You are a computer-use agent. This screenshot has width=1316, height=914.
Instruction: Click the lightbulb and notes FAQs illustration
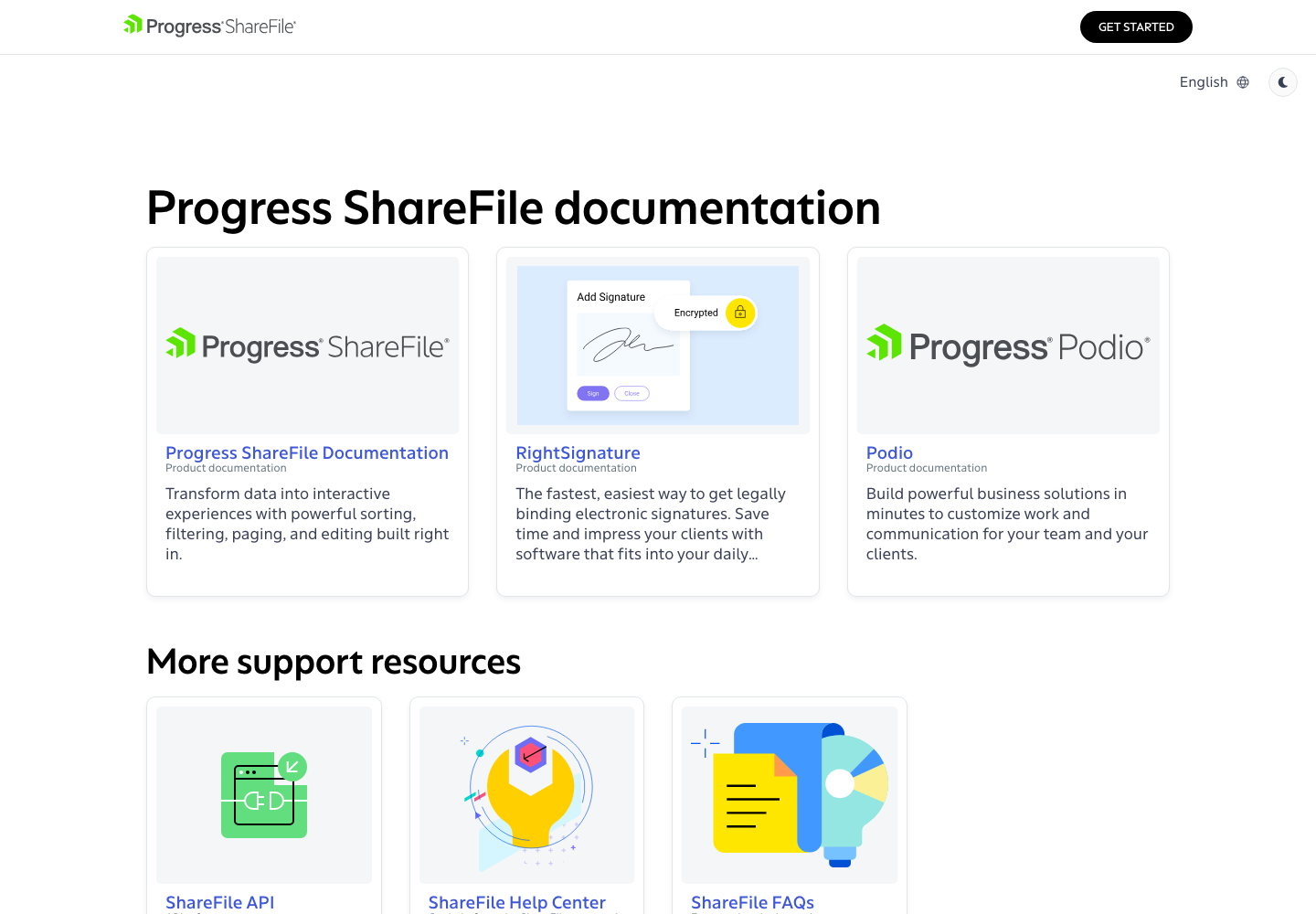[790, 795]
